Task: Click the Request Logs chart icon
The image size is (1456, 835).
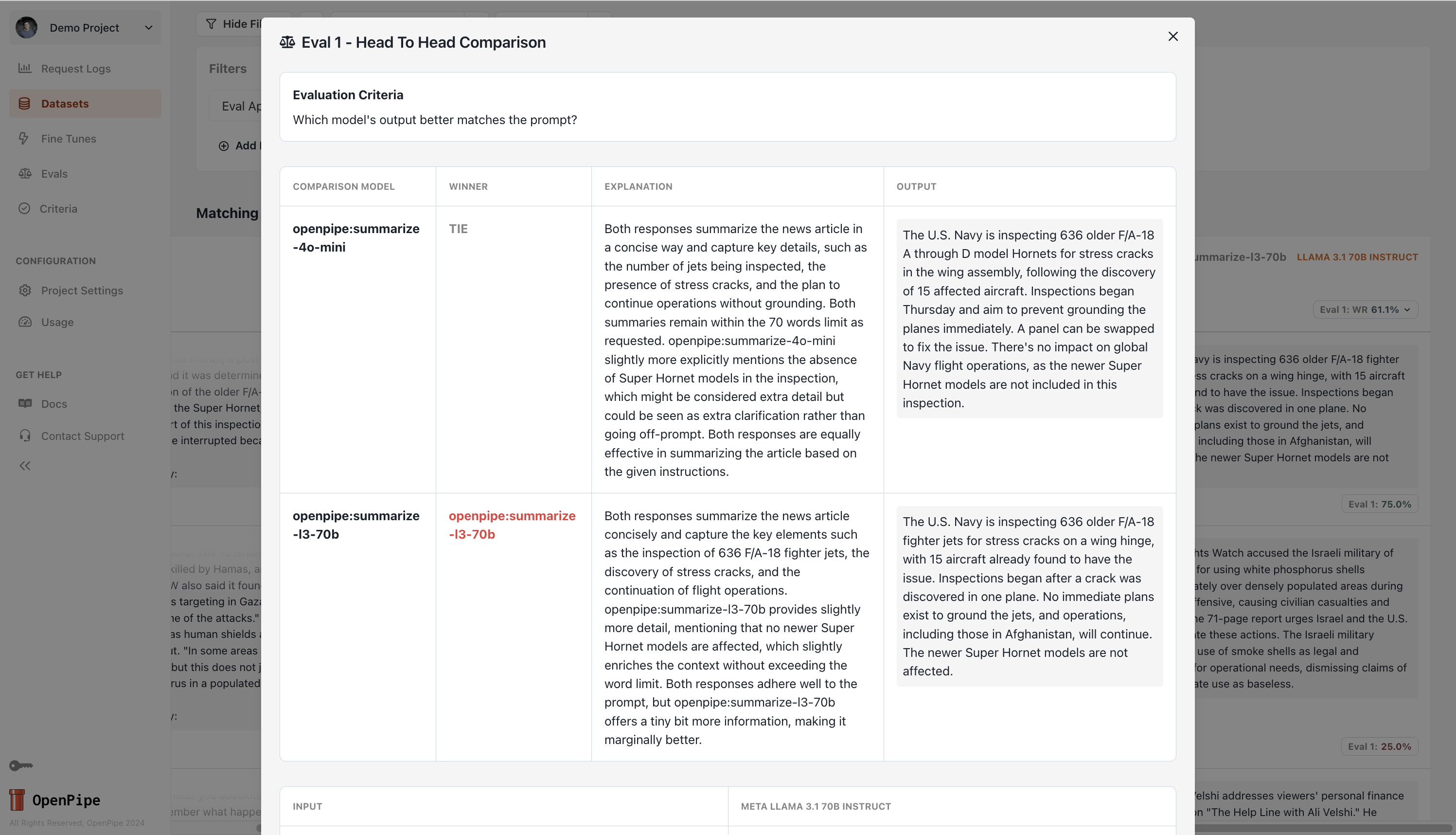Action: (25, 68)
